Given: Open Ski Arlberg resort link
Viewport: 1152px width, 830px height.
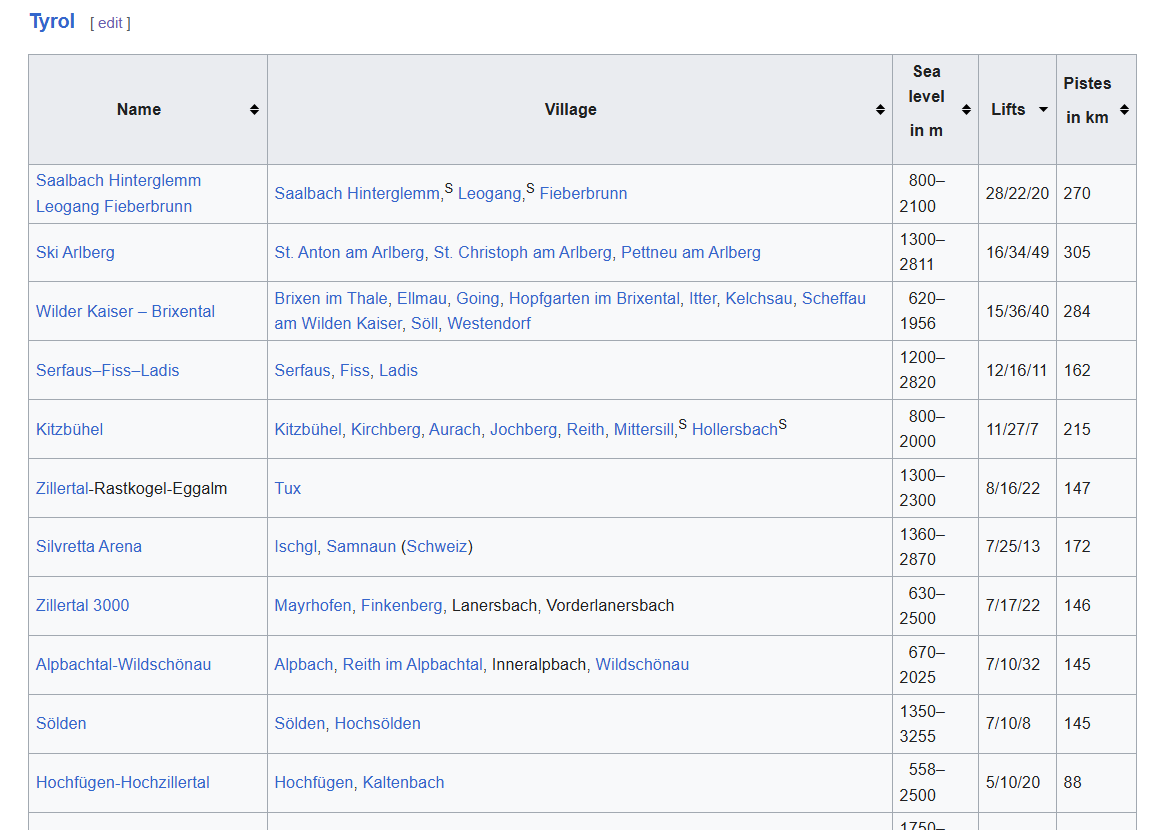Looking at the screenshot, I should coord(75,253).
